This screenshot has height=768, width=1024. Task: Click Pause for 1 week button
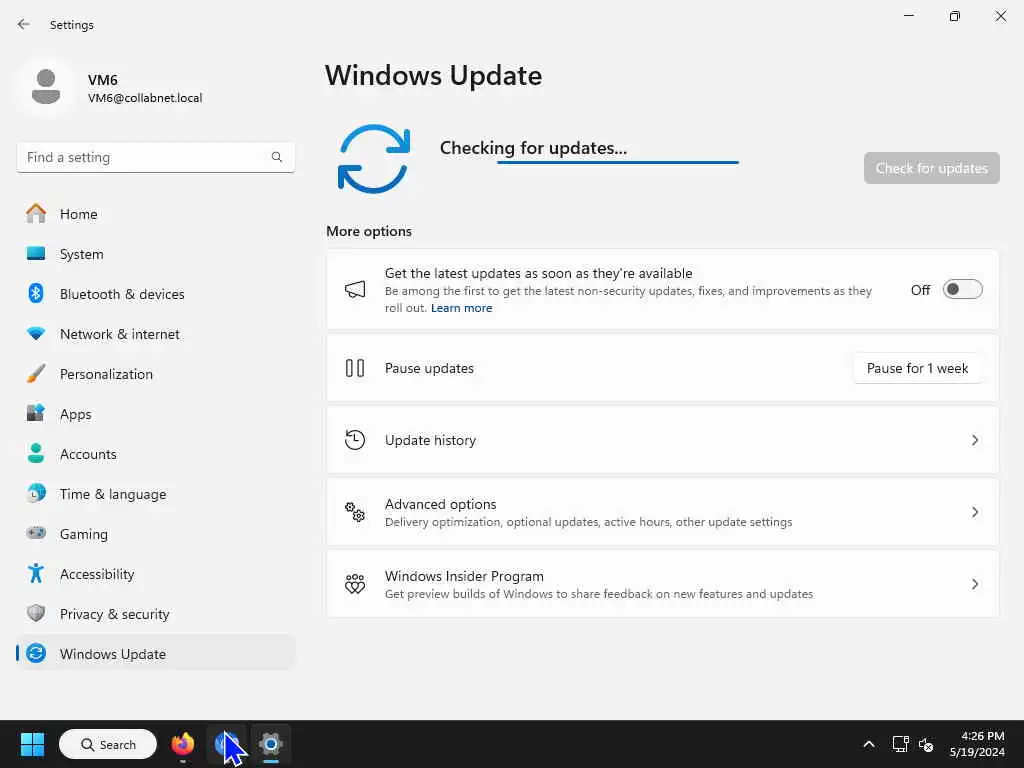click(917, 368)
